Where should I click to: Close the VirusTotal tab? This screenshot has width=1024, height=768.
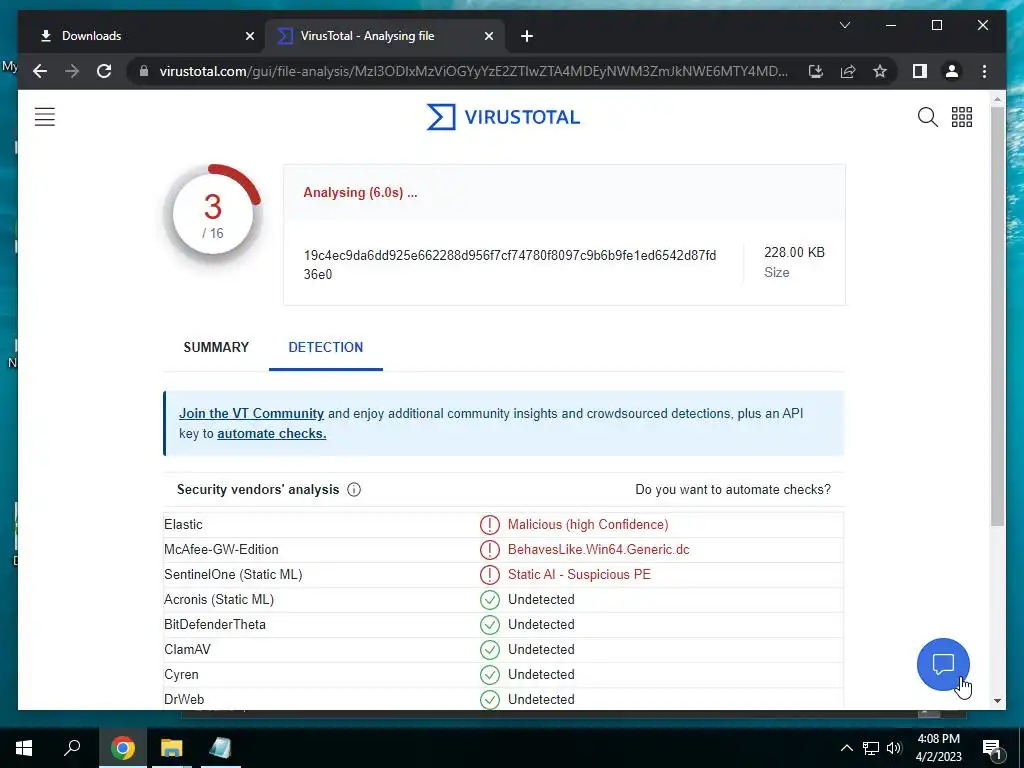(x=488, y=36)
